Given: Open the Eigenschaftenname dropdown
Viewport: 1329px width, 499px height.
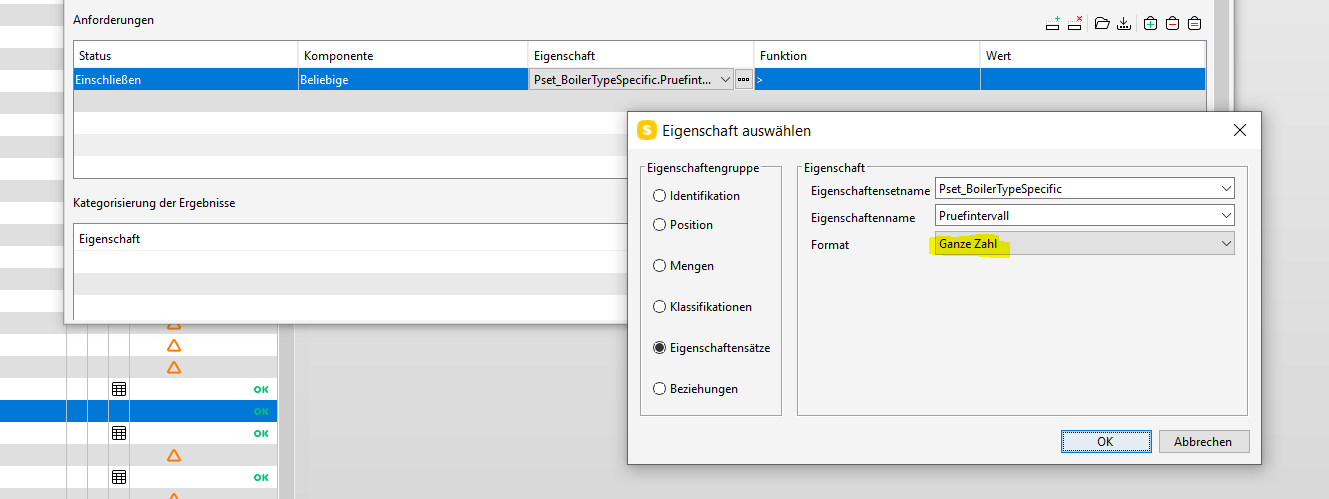Looking at the screenshot, I should coord(1084,215).
